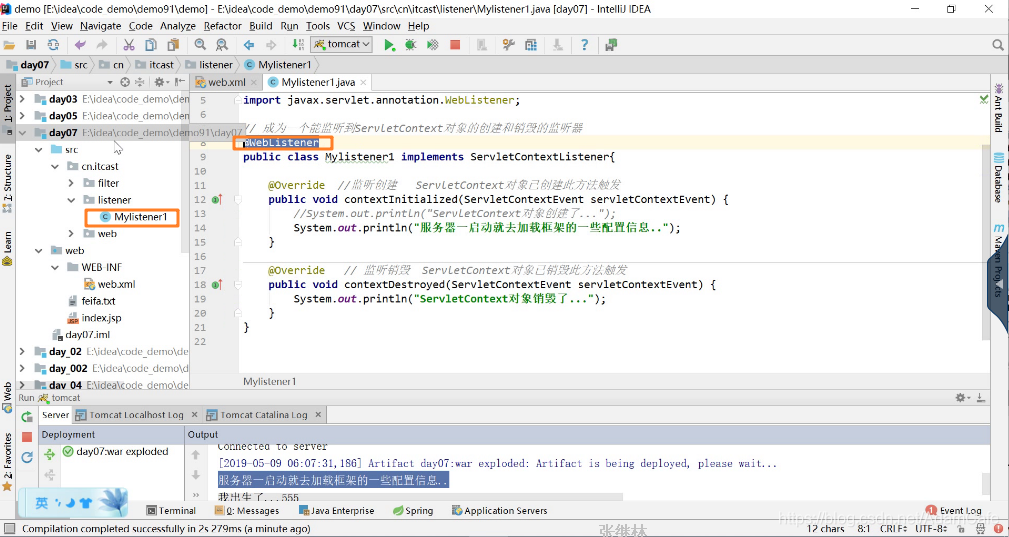Click the Replace icon in the toolbar
1009x537 pixels.
click(221, 45)
